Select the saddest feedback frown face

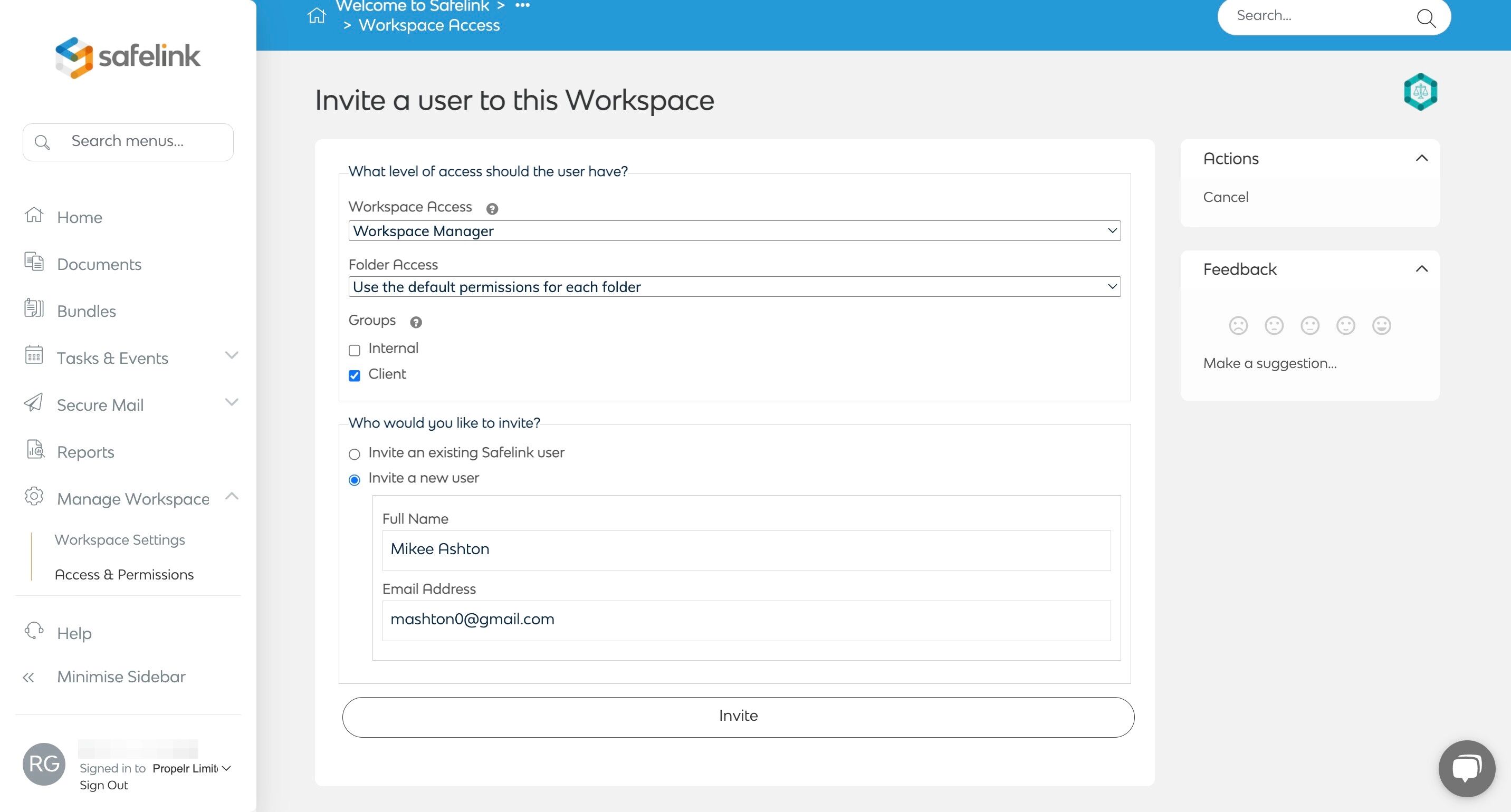1238,325
